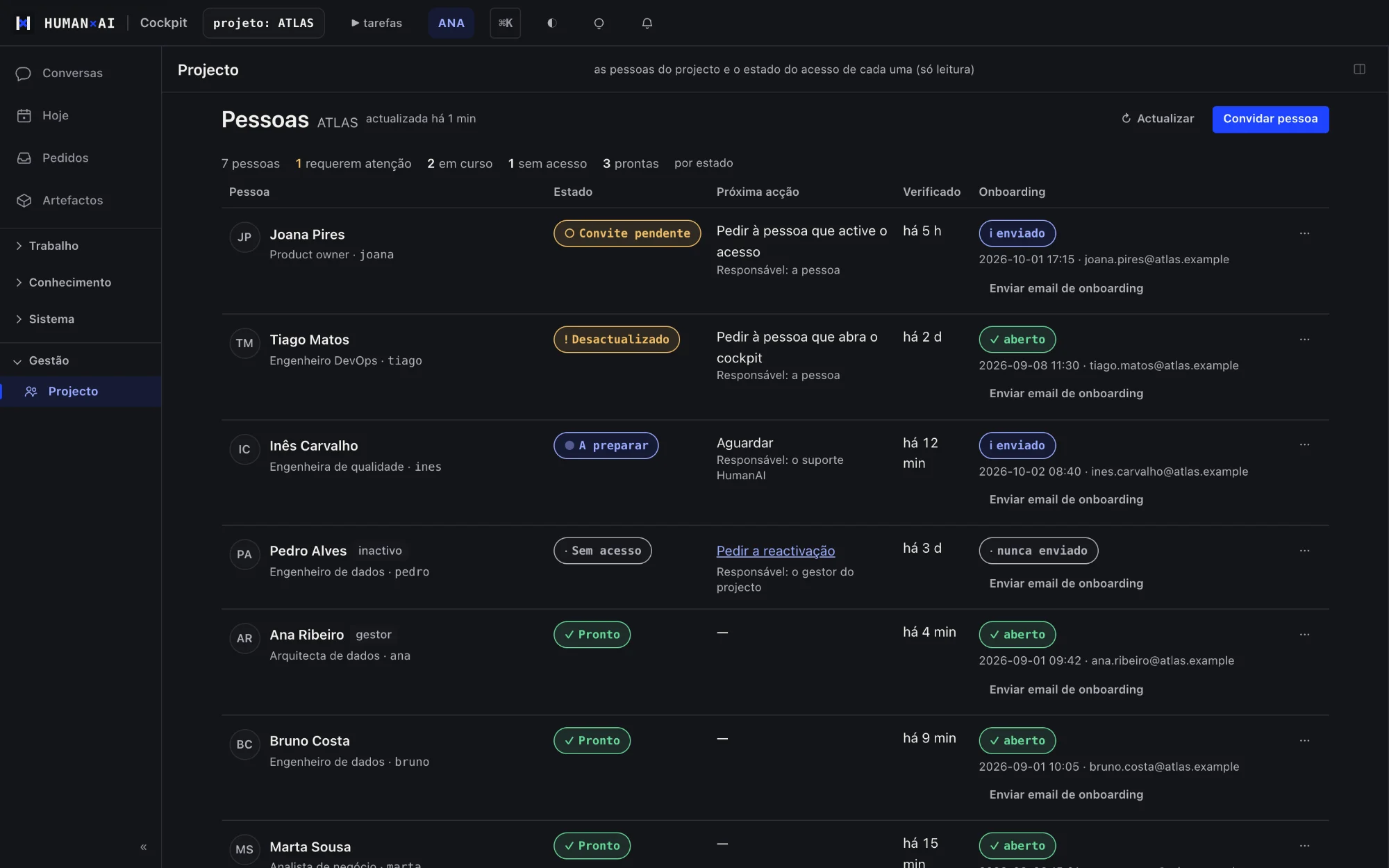
Task: Click '1 requerem atenção' summary count
Action: [353, 163]
